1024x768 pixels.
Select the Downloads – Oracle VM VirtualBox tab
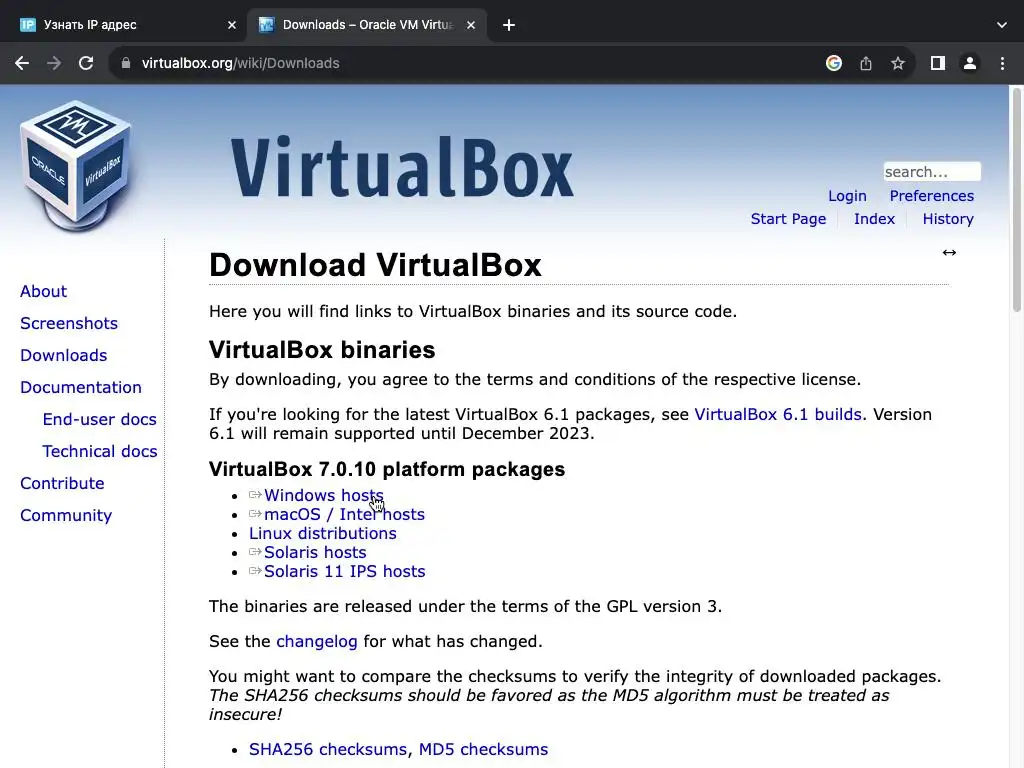coord(366,25)
